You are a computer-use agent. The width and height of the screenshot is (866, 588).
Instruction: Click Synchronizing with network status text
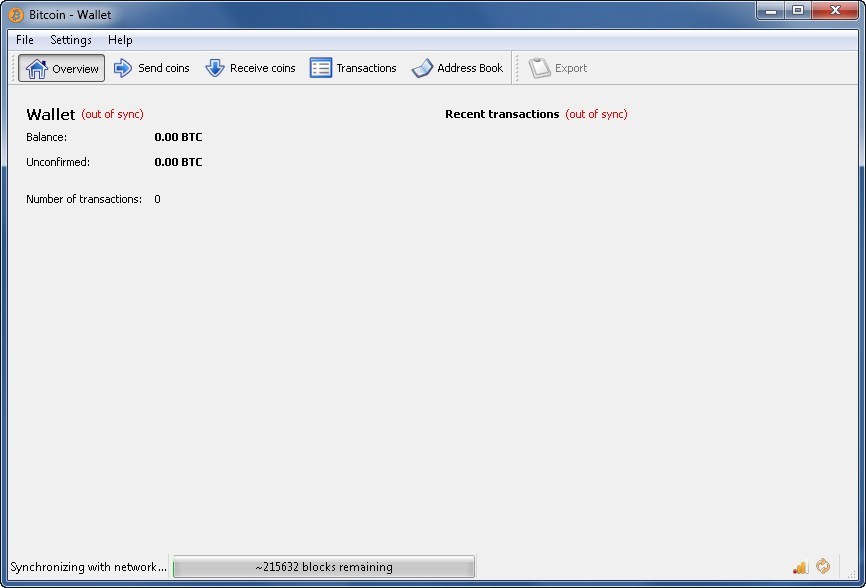(88, 567)
